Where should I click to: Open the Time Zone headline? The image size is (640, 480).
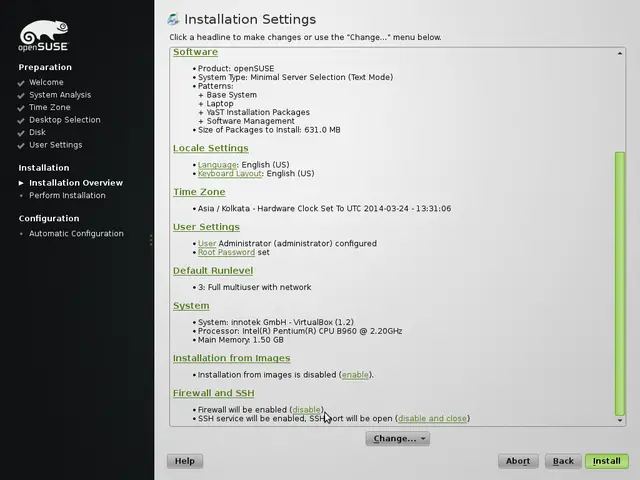pos(199,192)
